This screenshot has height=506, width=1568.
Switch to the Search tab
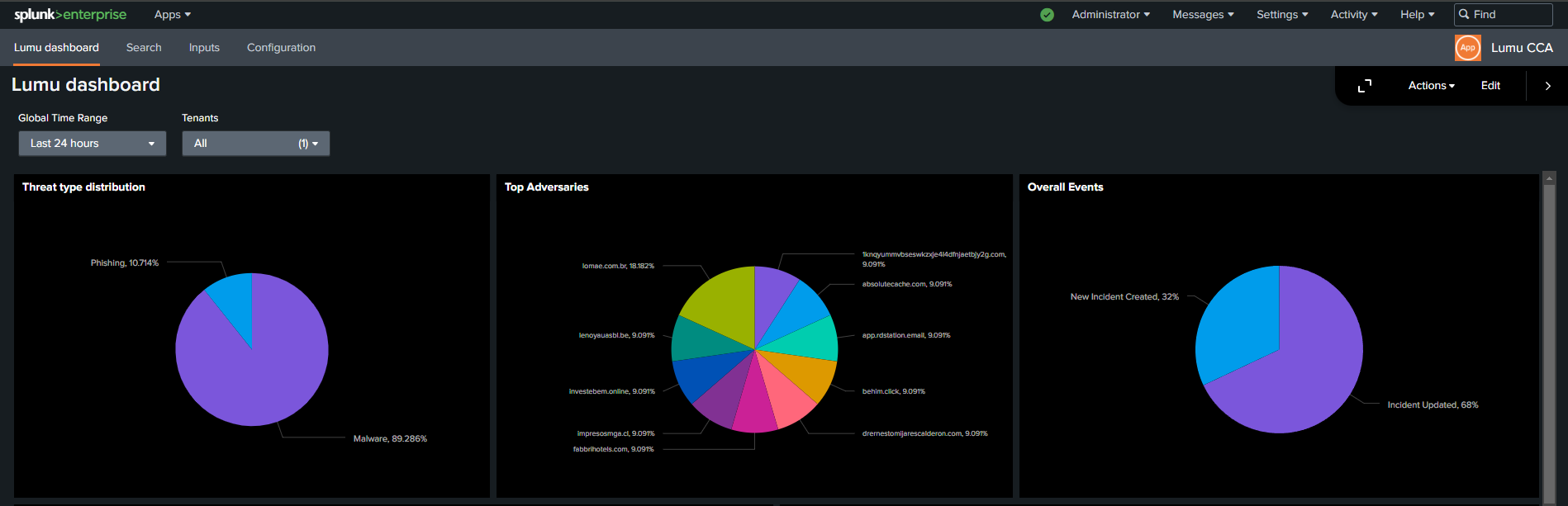point(144,48)
